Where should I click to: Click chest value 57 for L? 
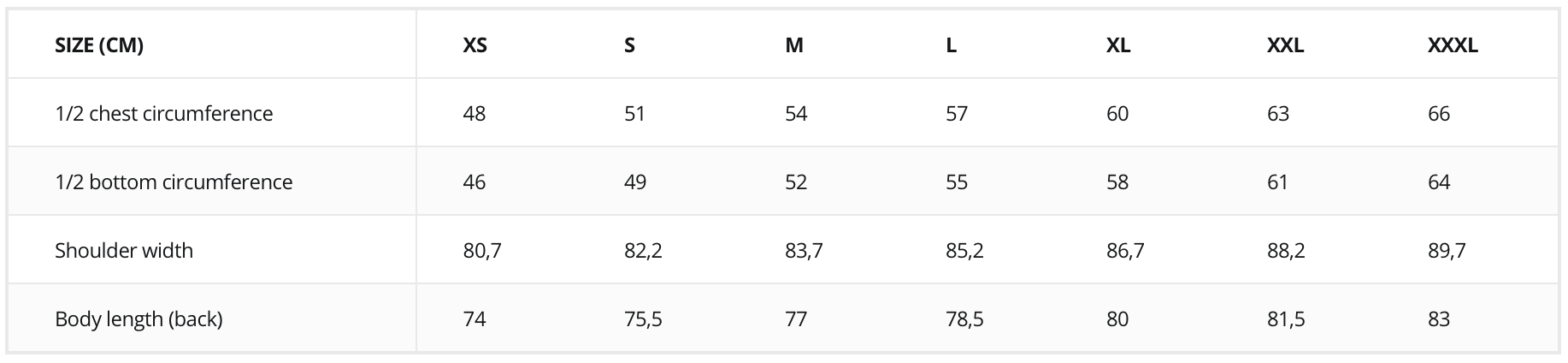(x=957, y=113)
